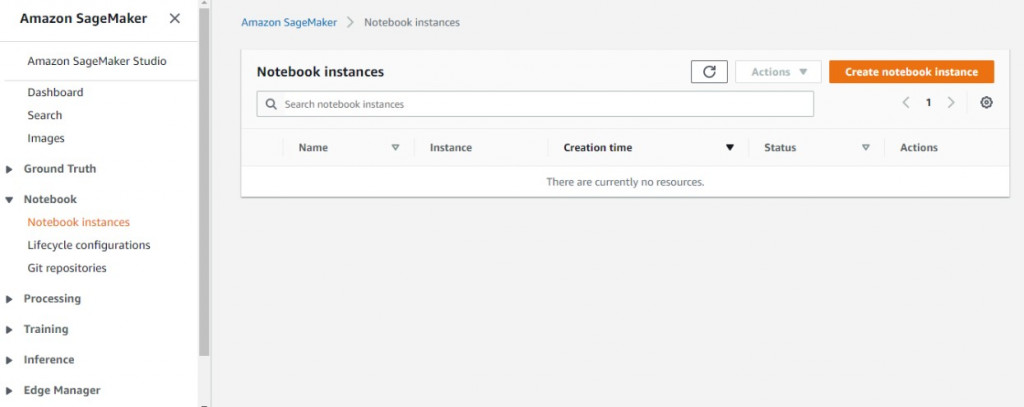Sort by Creation time arrow
This screenshot has height=407, width=1024.
730,148
